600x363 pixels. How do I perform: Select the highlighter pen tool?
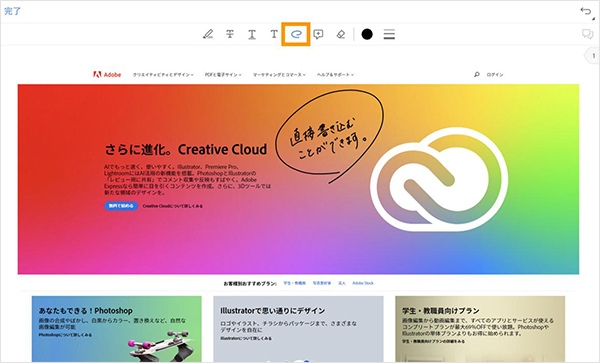pos(208,34)
